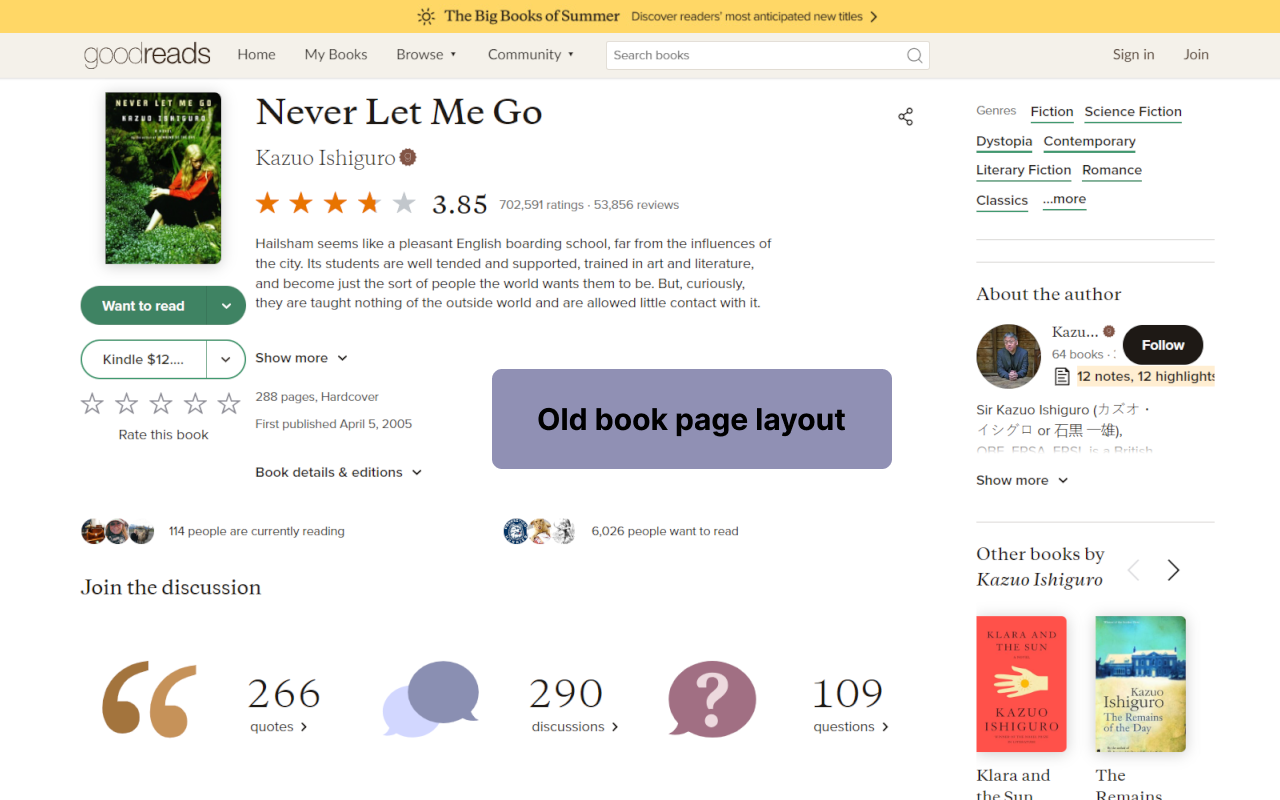Click the Old book page layout button

(x=692, y=419)
